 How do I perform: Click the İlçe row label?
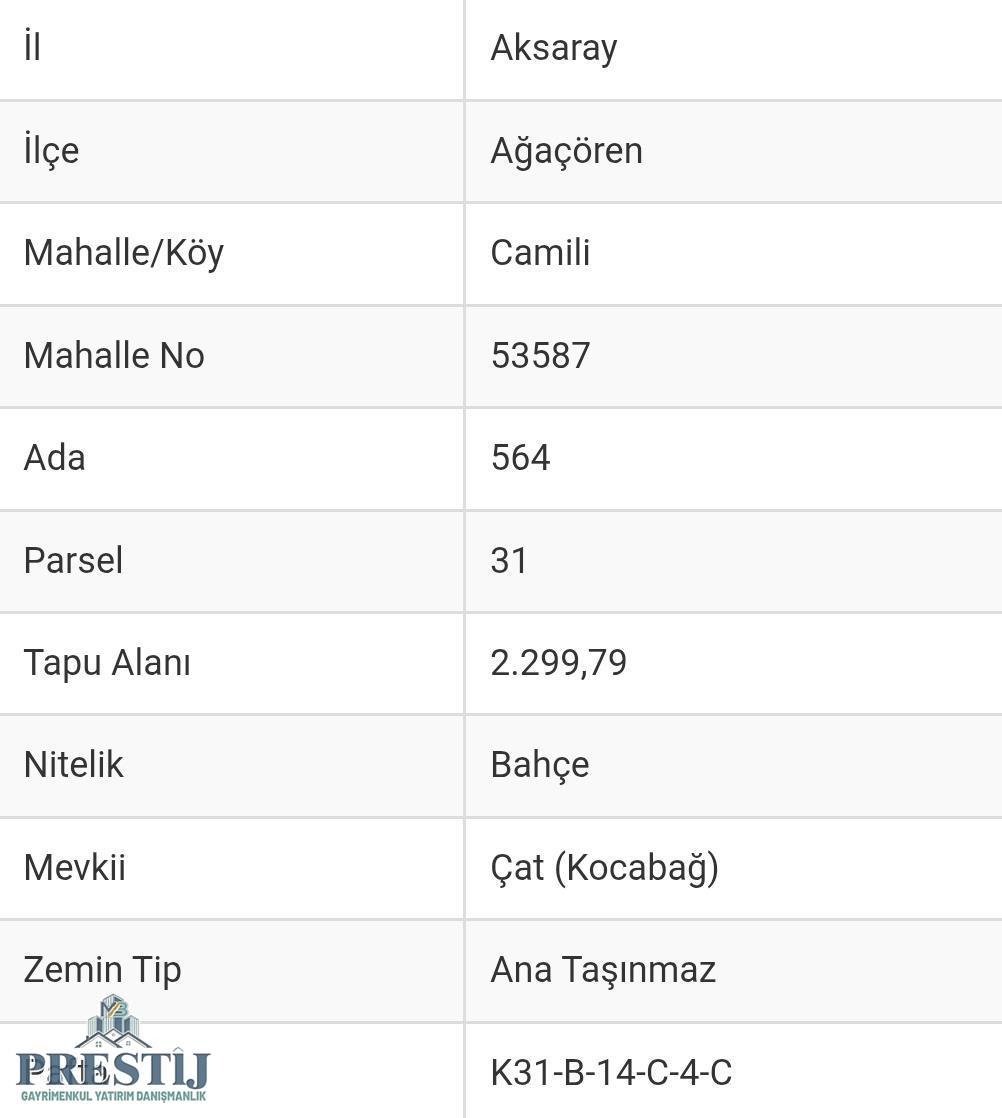click(51, 150)
